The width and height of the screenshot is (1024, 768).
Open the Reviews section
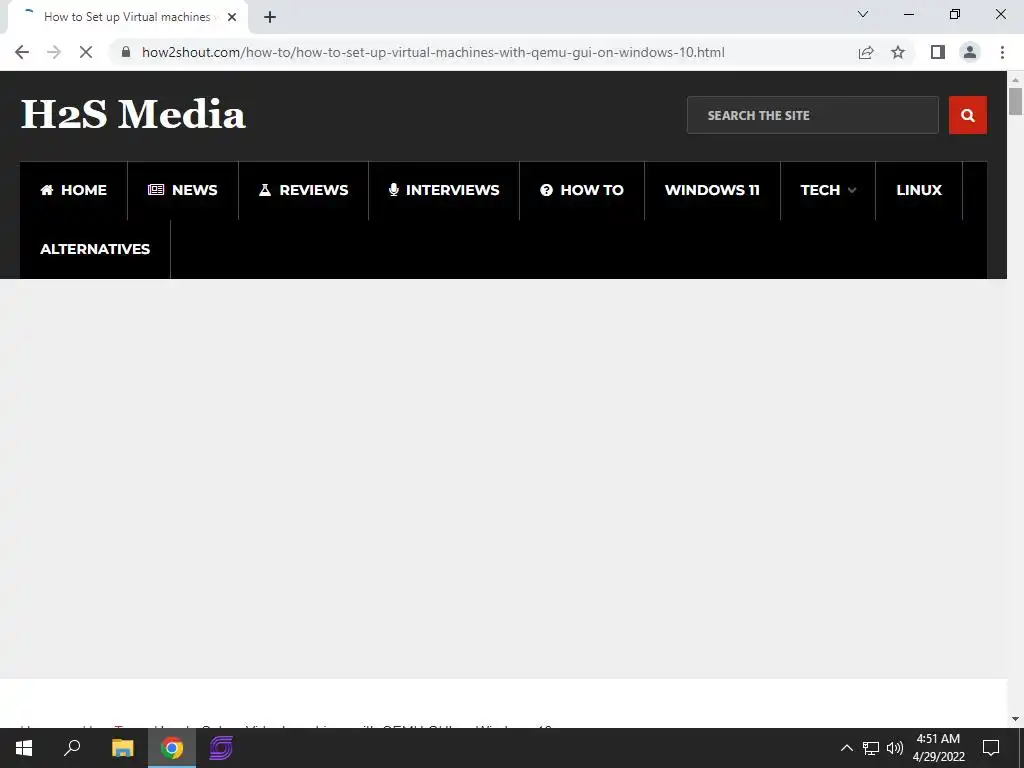[x=304, y=190]
